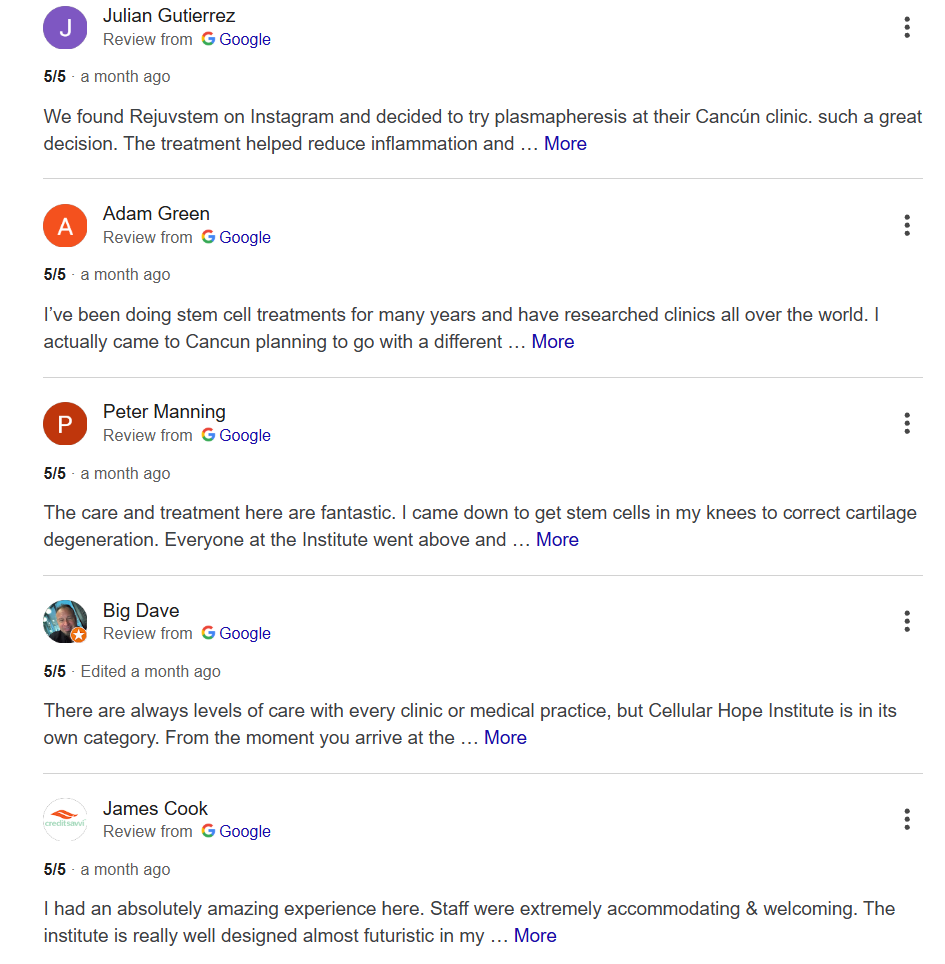The height and width of the screenshot is (964, 945).
Task: Expand James Cook's review with More
Action: point(535,935)
